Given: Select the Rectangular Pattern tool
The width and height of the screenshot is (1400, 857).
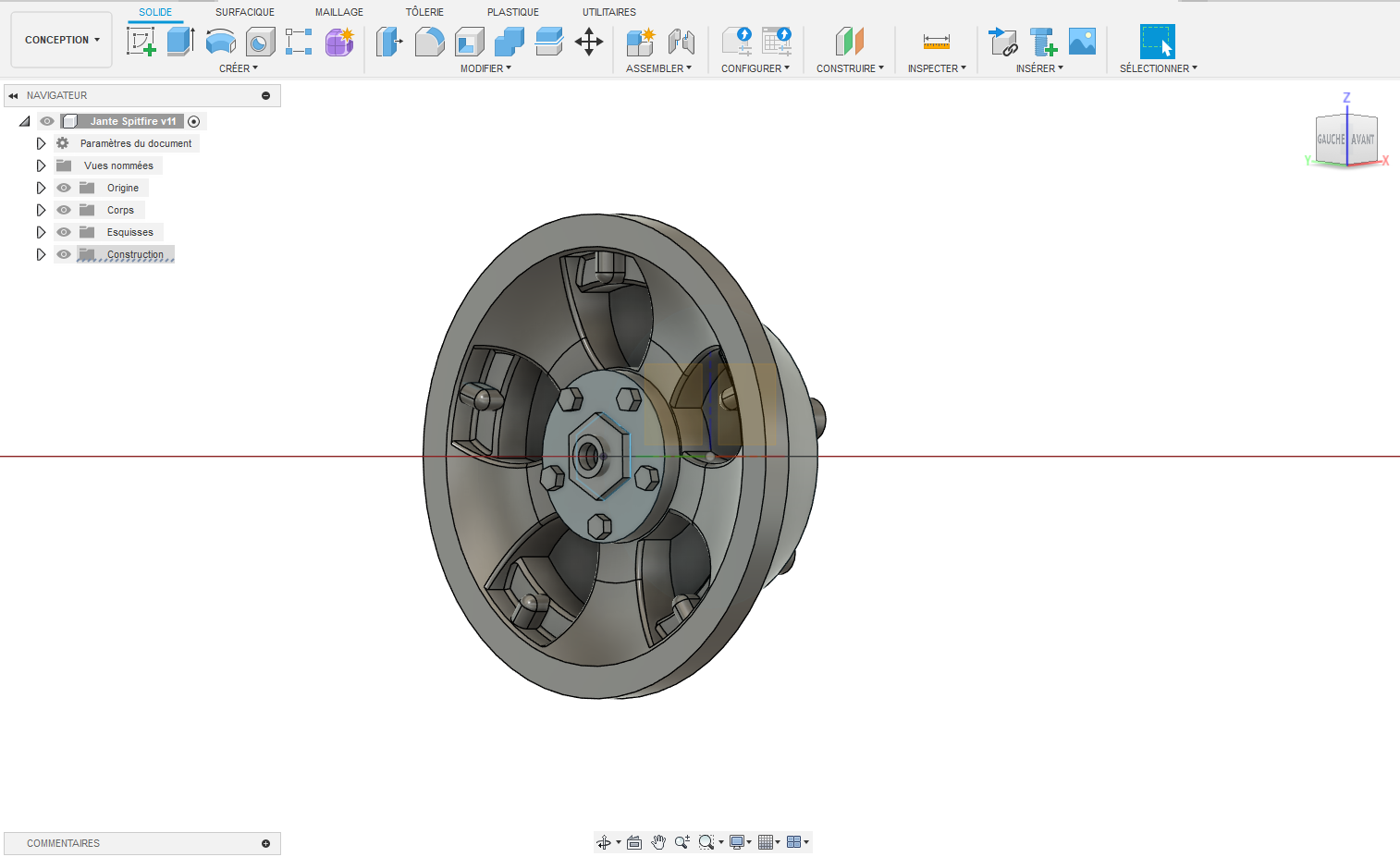Looking at the screenshot, I should click(x=299, y=42).
